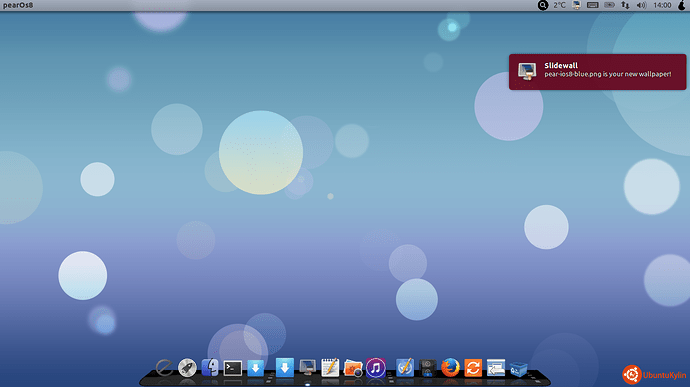Screen dimensions: 690x387
Task: Open the dark camera-lock icon in dock
Action: click(x=427, y=368)
